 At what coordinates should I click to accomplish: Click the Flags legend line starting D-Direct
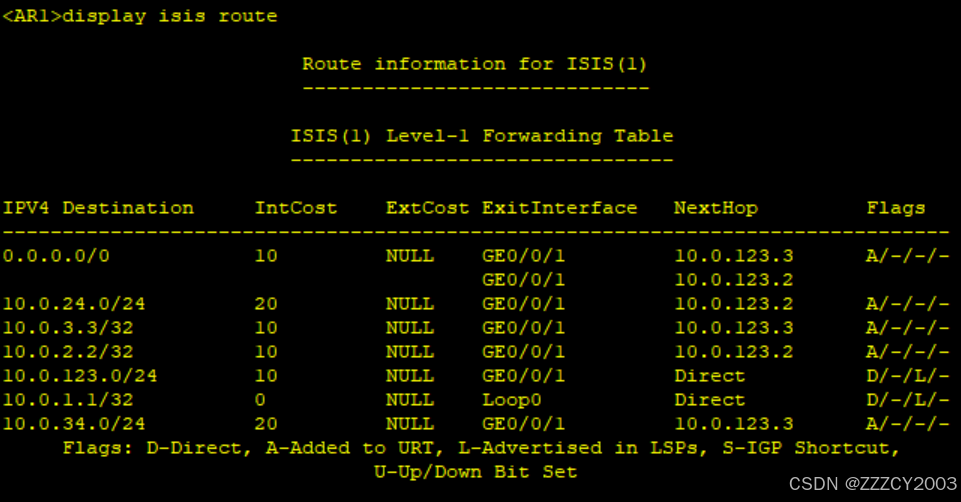click(x=481, y=448)
